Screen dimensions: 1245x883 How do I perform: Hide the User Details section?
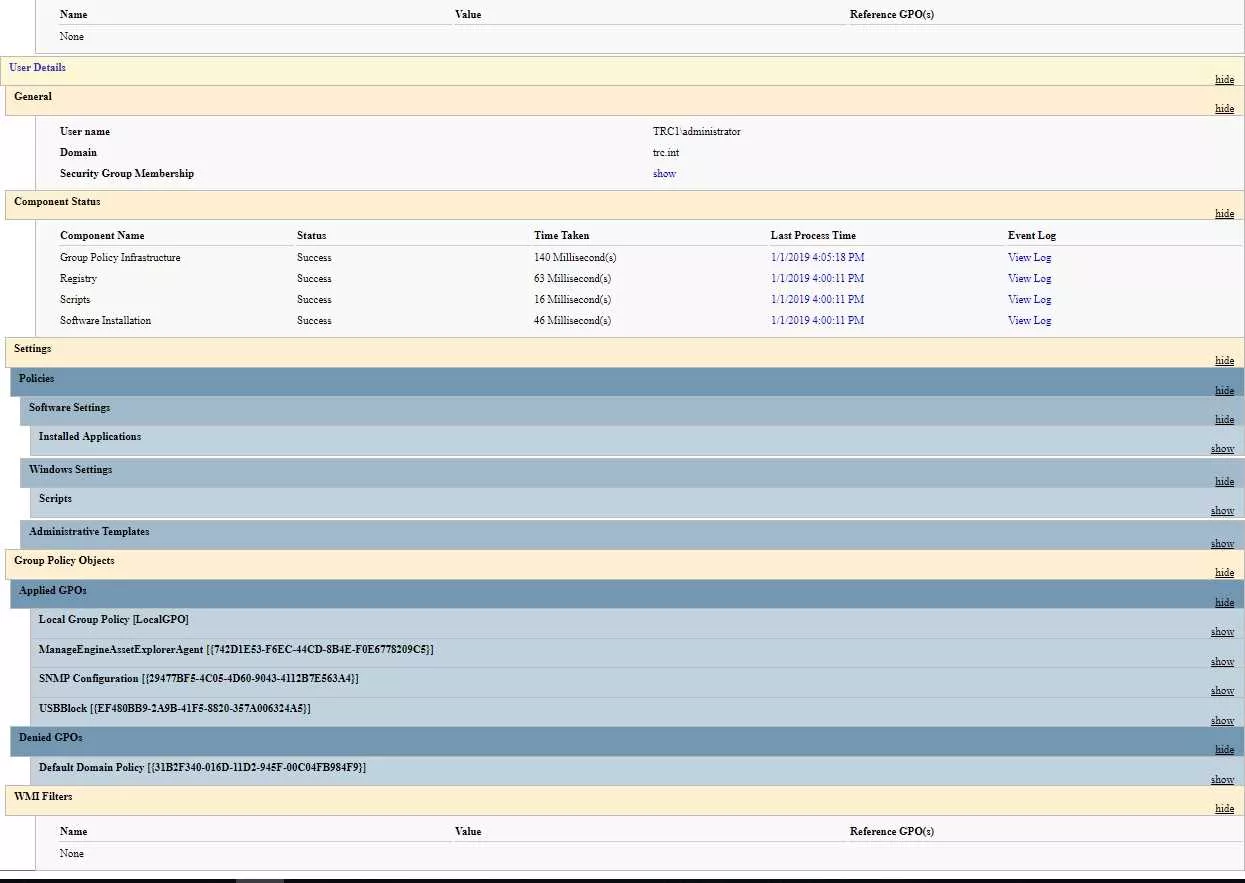(x=1224, y=80)
